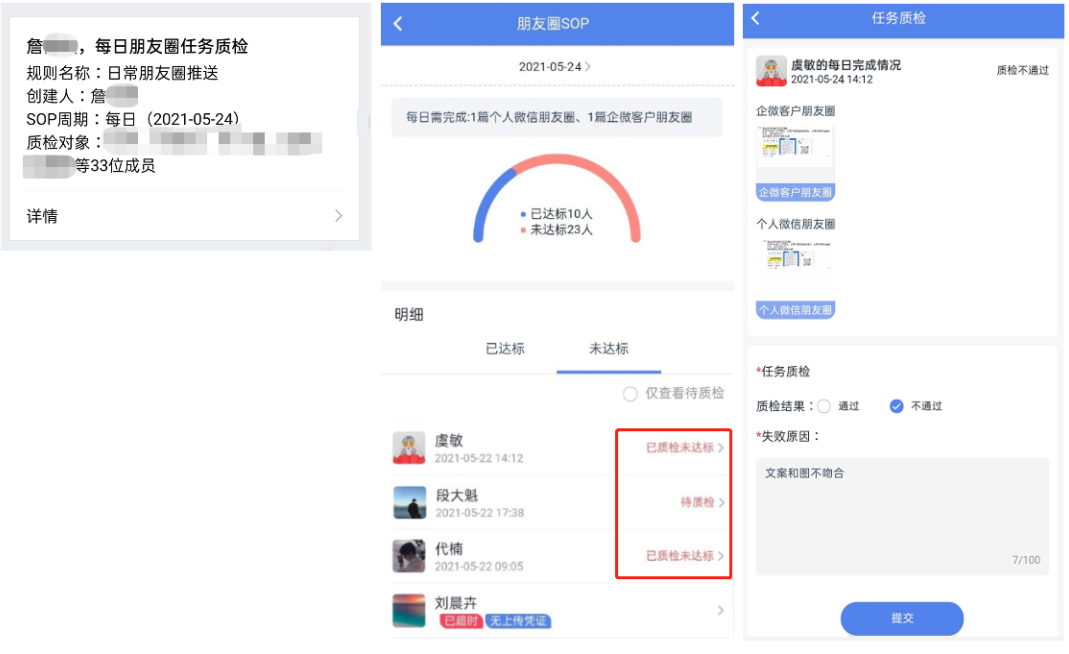Tap the 质检不通过 status label
The image size is (1069, 654).
coord(1022,70)
